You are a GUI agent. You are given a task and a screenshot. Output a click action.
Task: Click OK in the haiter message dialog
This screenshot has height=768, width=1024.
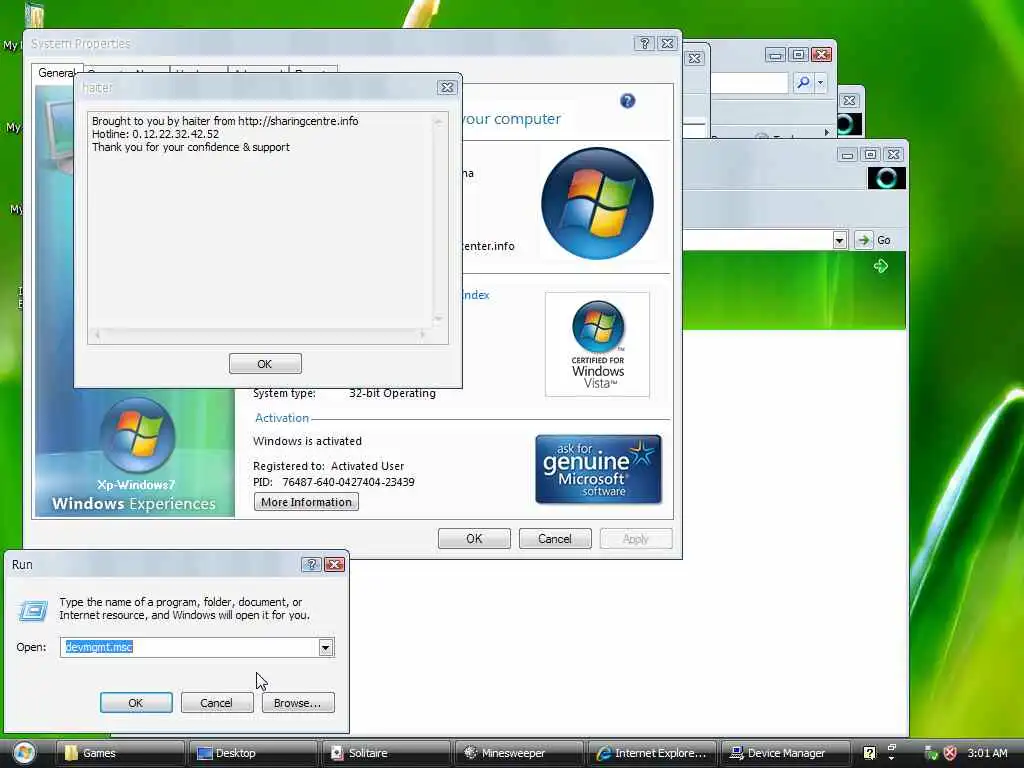tap(265, 364)
